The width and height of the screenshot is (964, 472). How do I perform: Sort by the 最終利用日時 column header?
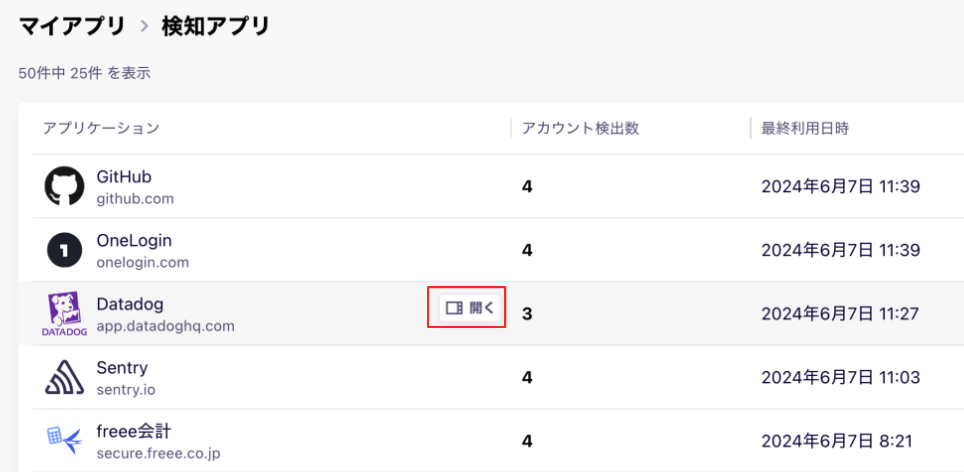point(805,128)
